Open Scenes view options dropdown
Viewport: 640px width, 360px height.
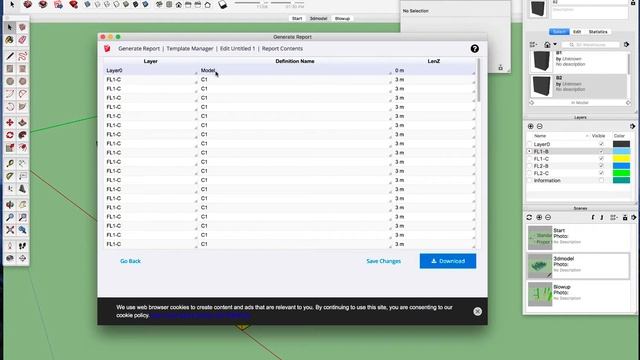point(613,218)
